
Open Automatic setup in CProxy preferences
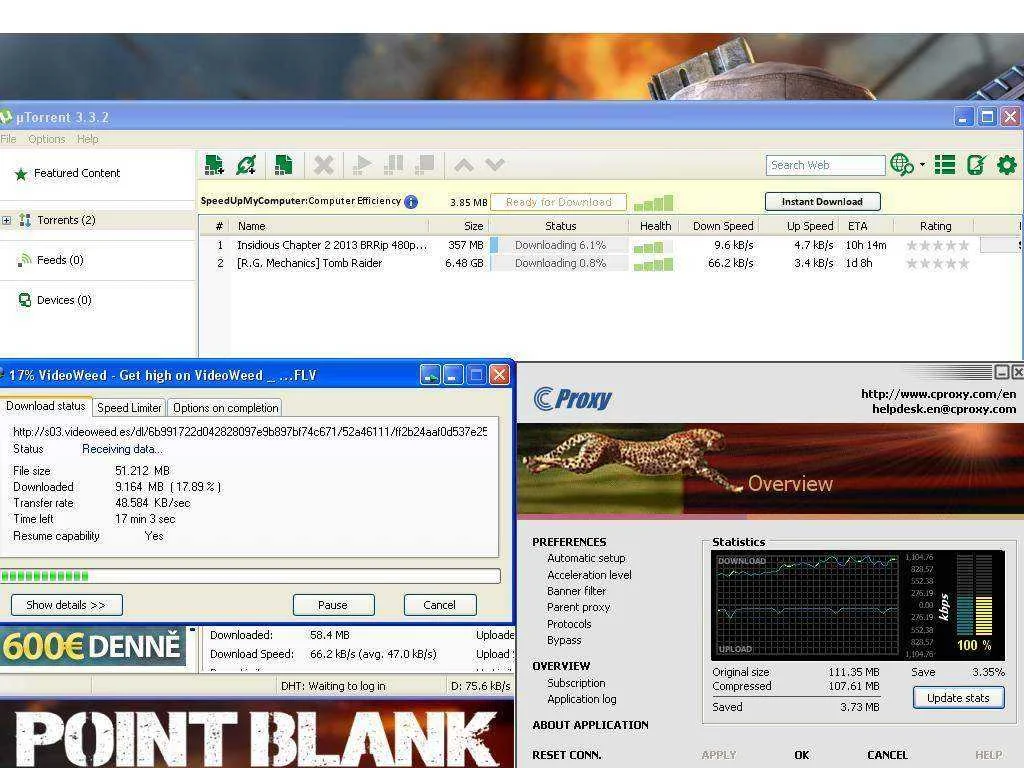(586, 558)
